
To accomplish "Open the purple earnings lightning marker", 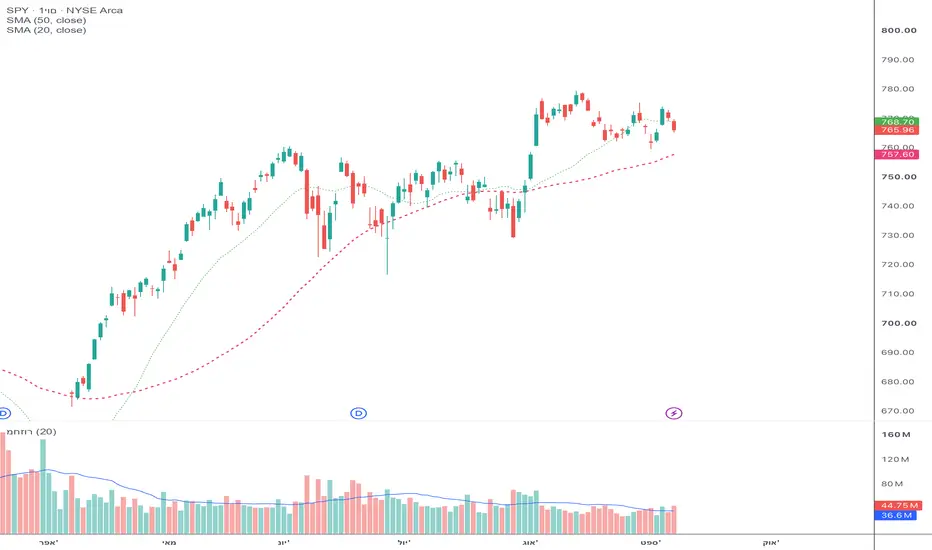I will point(673,413).
